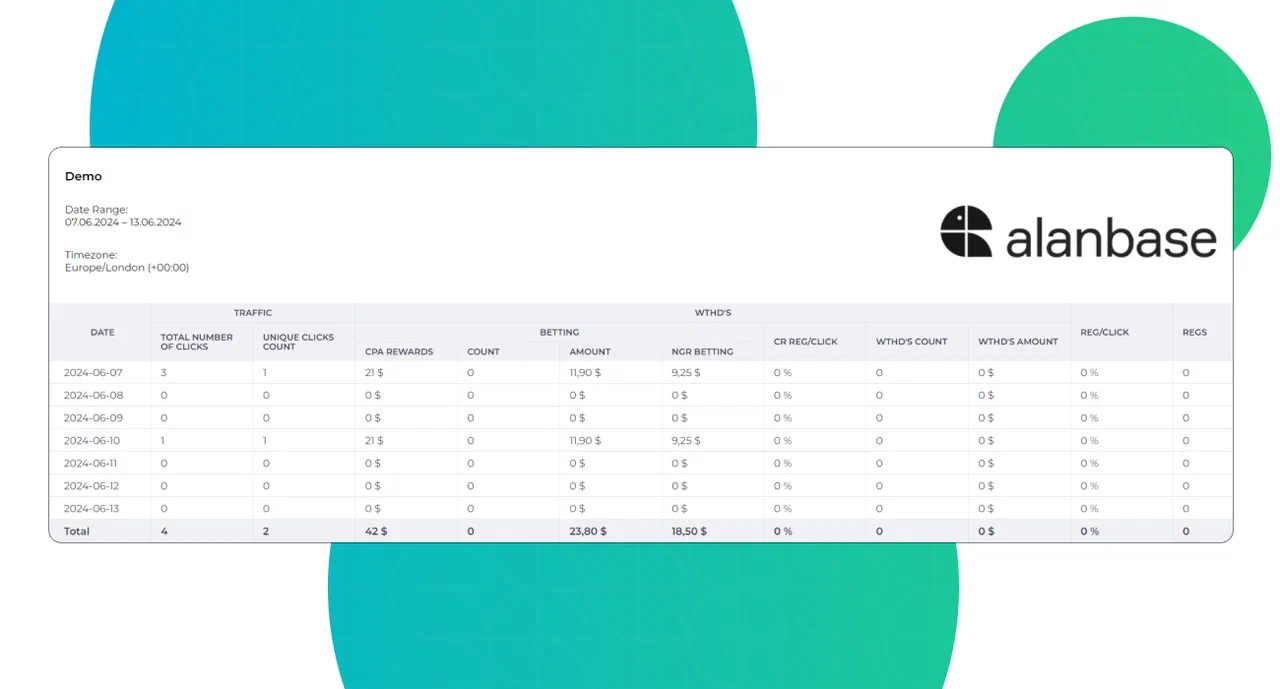Select the WTHD's Amount column header
1280x689 pixels.
coord(1017,342)
